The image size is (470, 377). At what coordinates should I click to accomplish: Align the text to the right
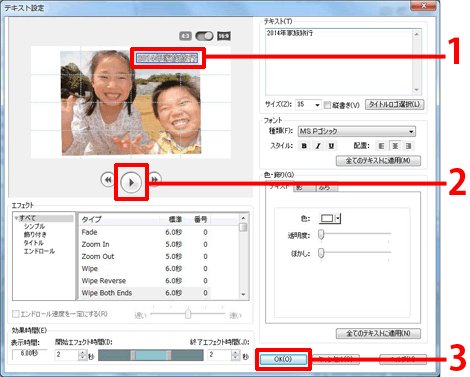(408, 146)
